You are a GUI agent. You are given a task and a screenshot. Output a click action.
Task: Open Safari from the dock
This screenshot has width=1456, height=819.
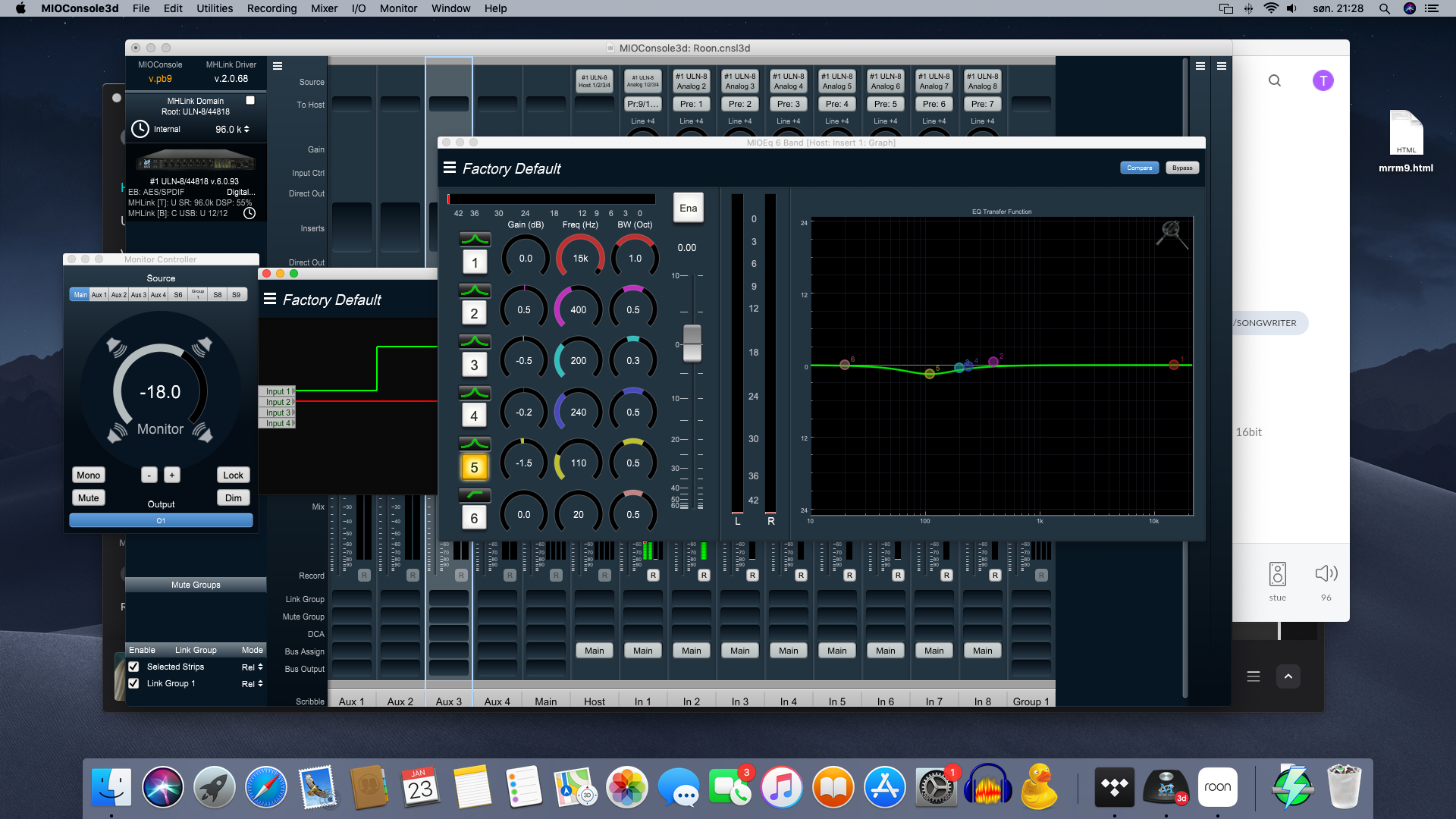pyautogui.click(x=266, y=787)
